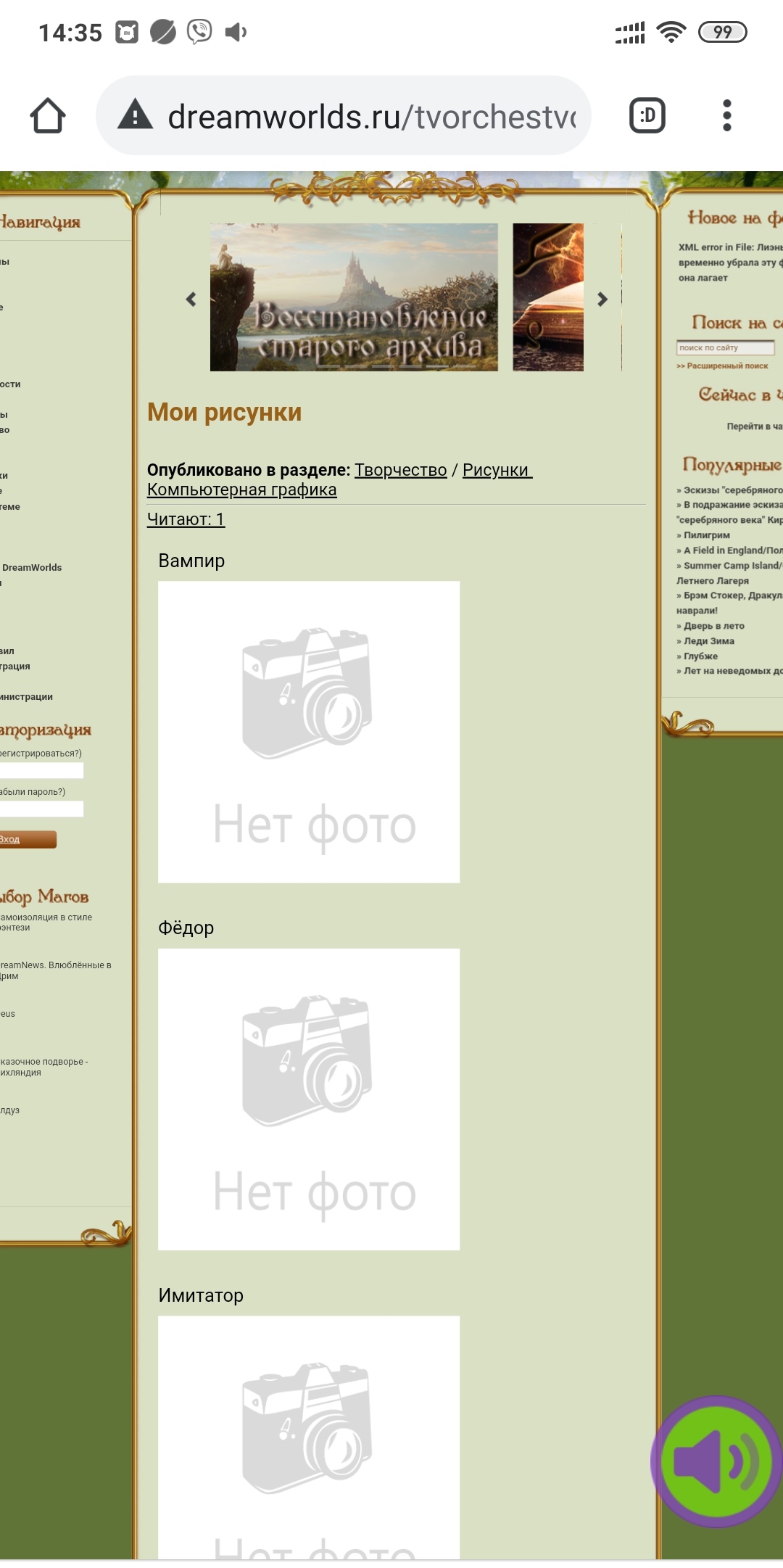Image resolution: width=783 pixels, height=1568 pixels.
Task: Tap the insecure site warning triangle
Action: point(136,116)
